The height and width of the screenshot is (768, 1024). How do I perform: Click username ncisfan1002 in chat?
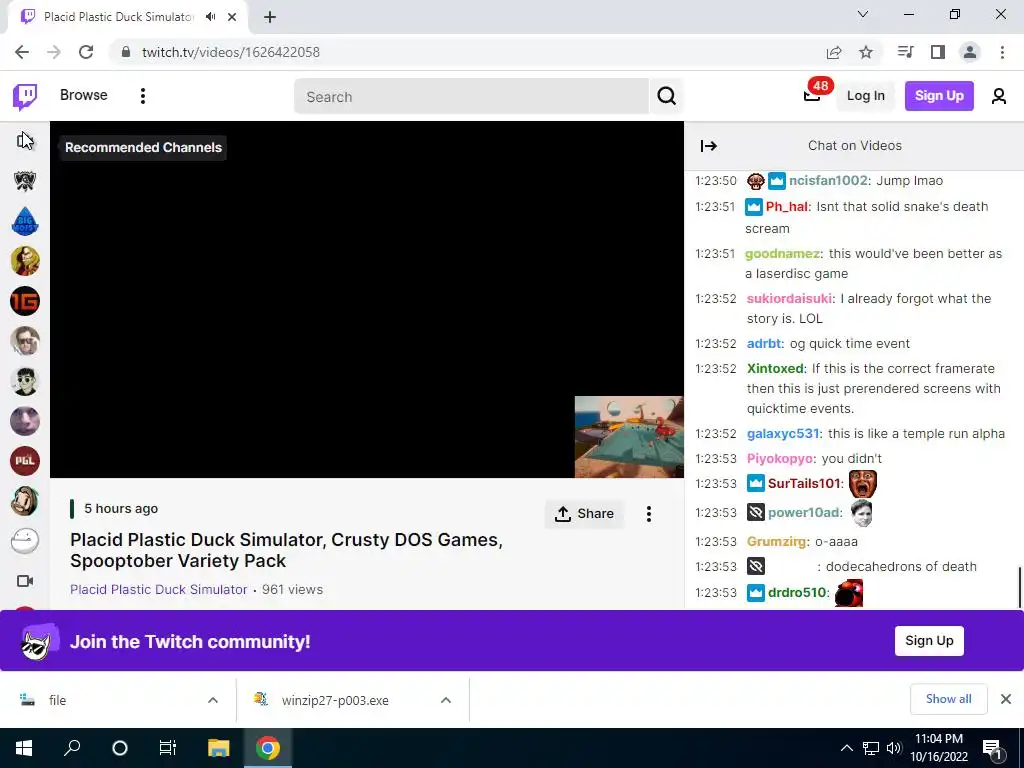click(x=828, y=181)
